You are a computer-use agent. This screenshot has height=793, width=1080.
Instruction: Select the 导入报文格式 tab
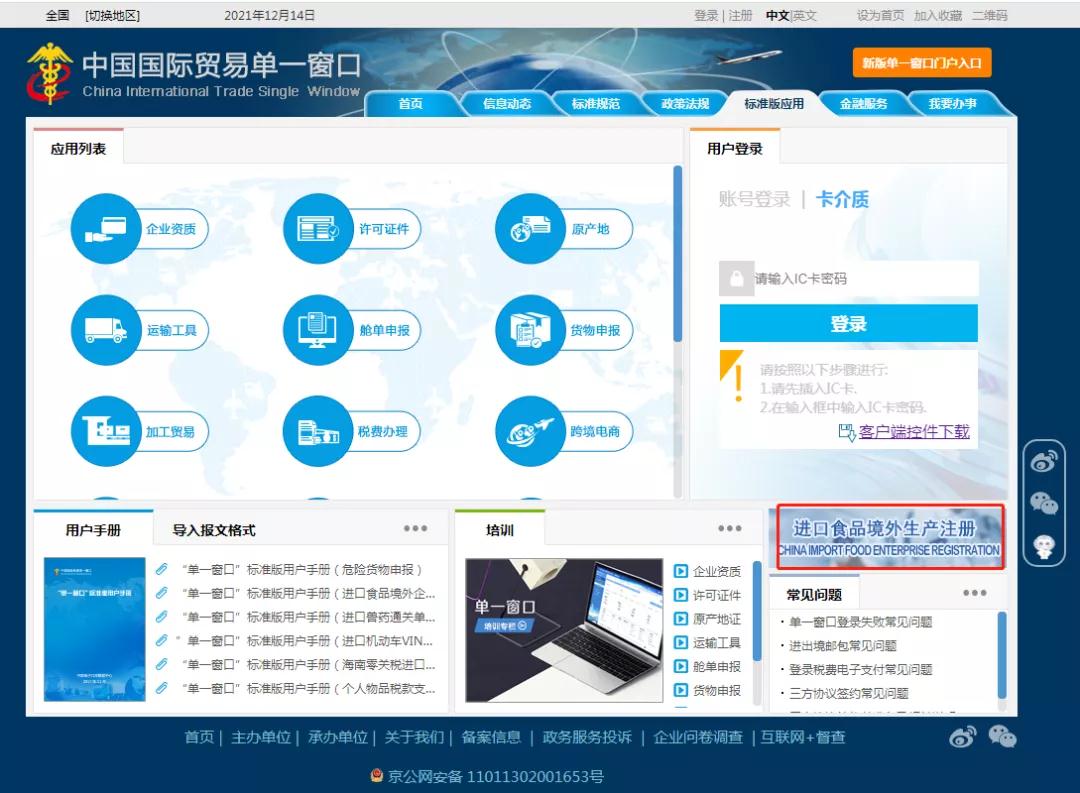(214, 530)
